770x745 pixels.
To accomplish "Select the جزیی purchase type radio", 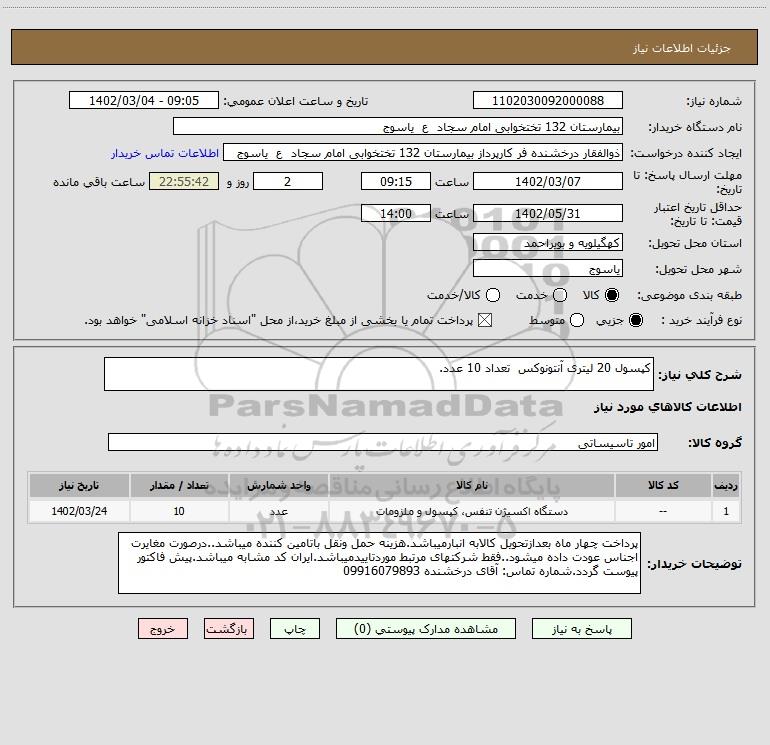I will (636, 320).
